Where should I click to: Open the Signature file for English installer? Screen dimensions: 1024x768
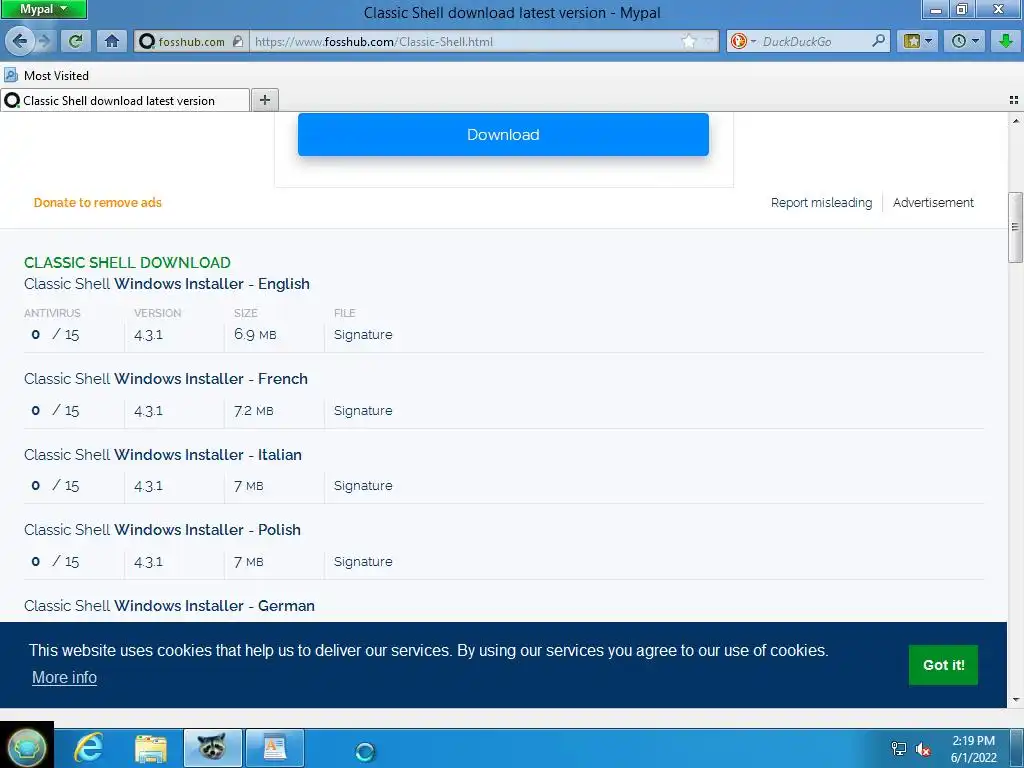[362, 334]
